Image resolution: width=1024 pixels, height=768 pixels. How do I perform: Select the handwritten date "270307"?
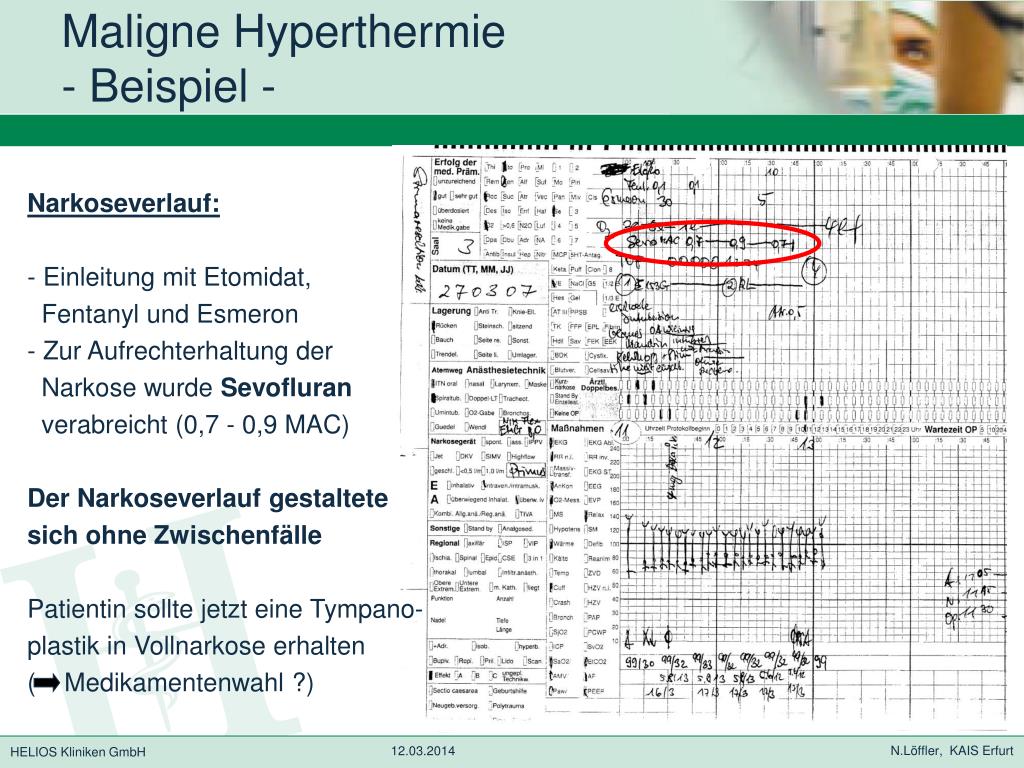click(x=487, y=291)
